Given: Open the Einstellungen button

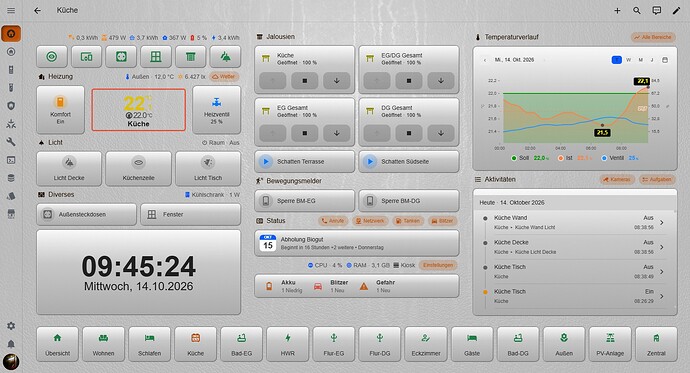Looking at the screenshot, I should point(438,265).
